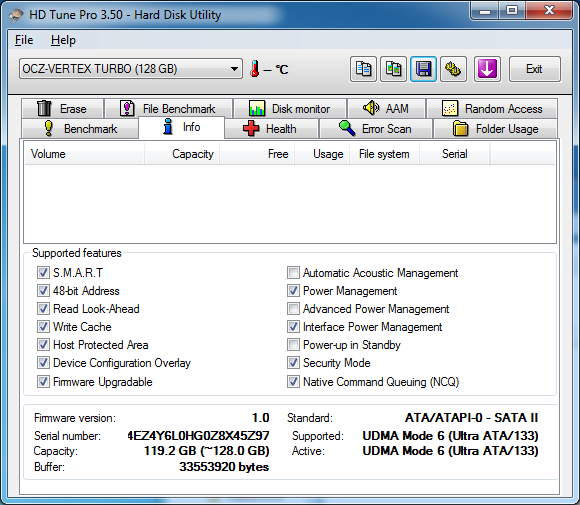Click the Serial column header
This screenshot has height=505, width=580.
coord(455,154)
